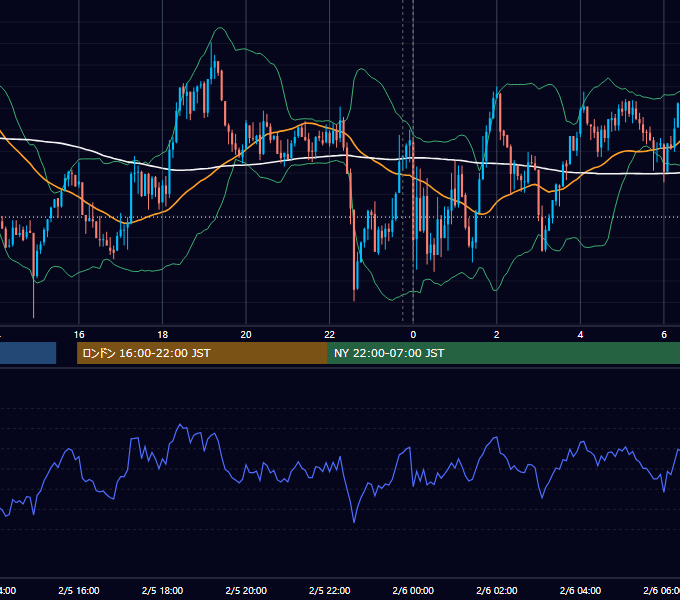The image size is (680, 600).
Task: Click the 6 hour label on chart axis
Action: 664,335
